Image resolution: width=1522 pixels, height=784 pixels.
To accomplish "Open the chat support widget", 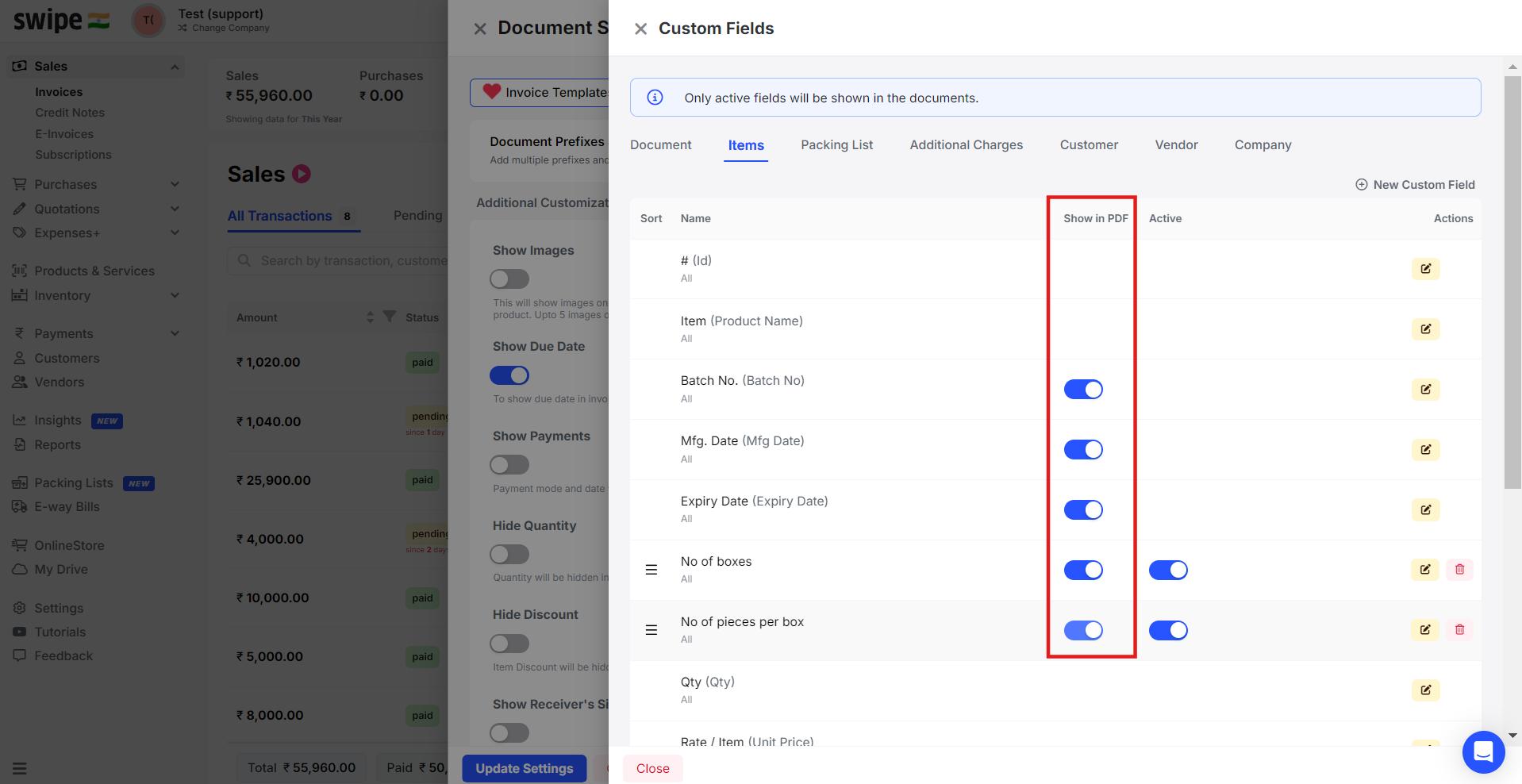I will point(1483,751).
